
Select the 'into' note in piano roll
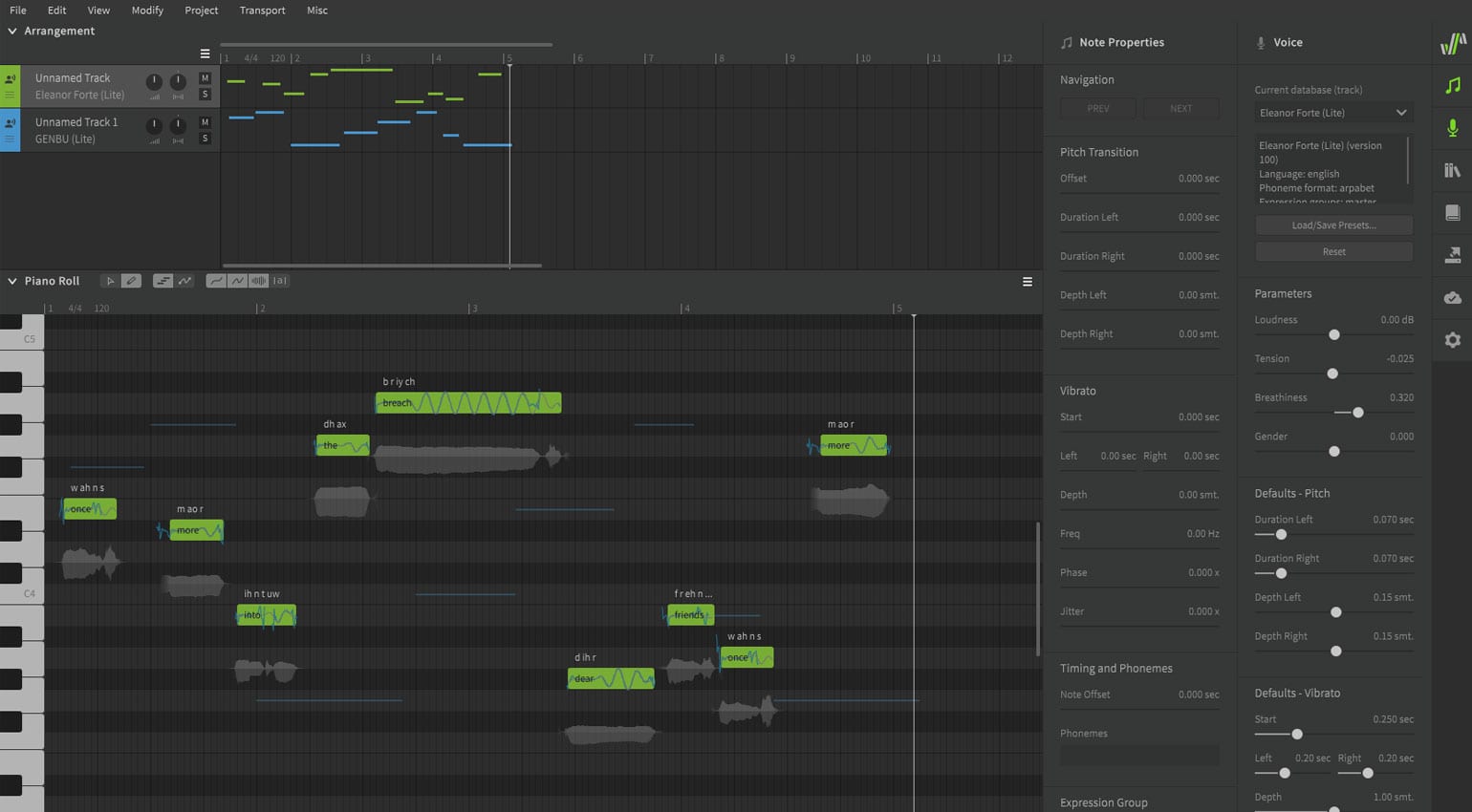coord(267,615)
